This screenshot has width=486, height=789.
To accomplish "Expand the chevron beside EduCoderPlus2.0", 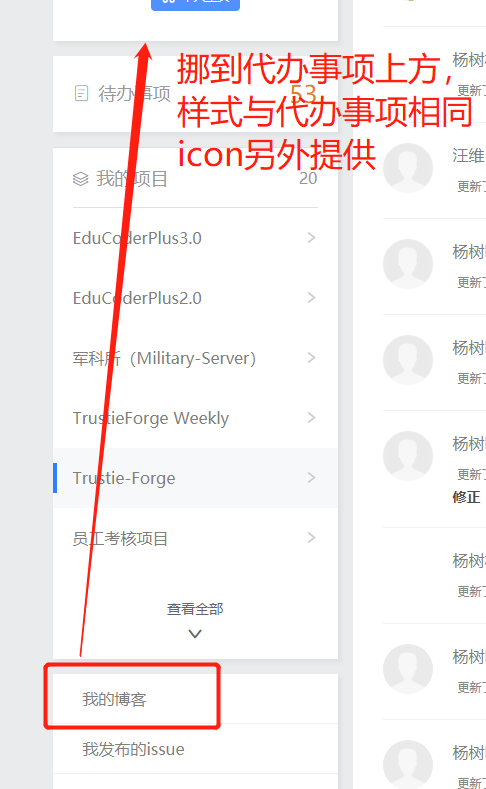I will pos(311,297).
